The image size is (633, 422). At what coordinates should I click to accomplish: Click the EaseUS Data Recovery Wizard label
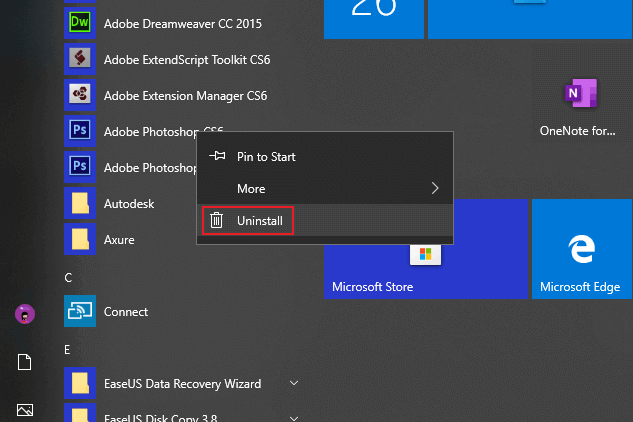182,384
